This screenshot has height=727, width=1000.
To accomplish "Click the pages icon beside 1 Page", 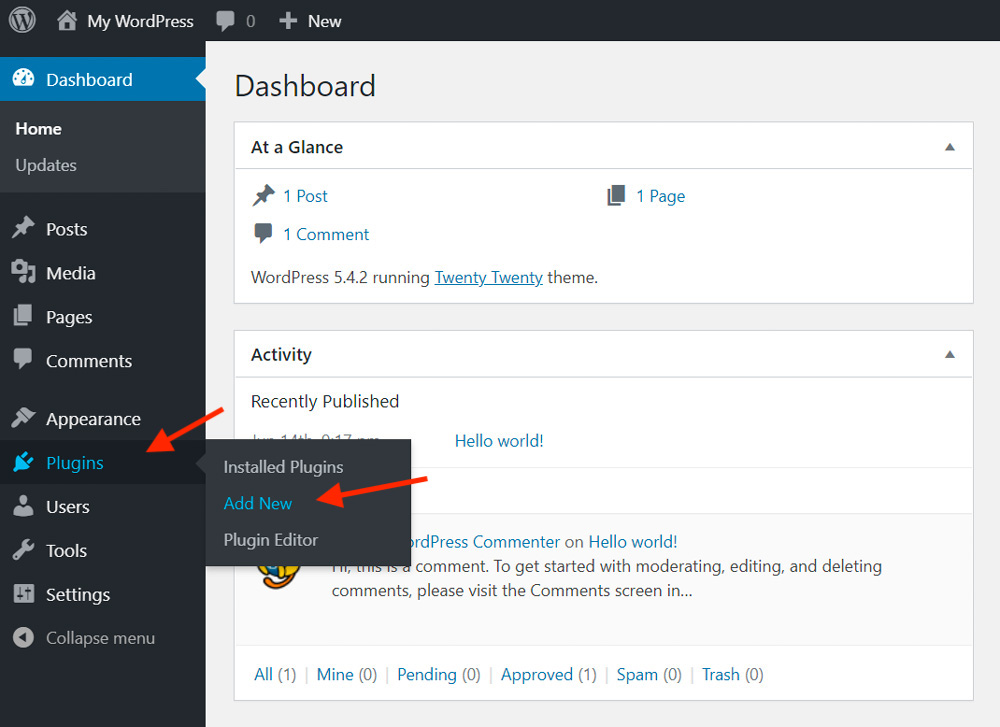I will point(616,195).
